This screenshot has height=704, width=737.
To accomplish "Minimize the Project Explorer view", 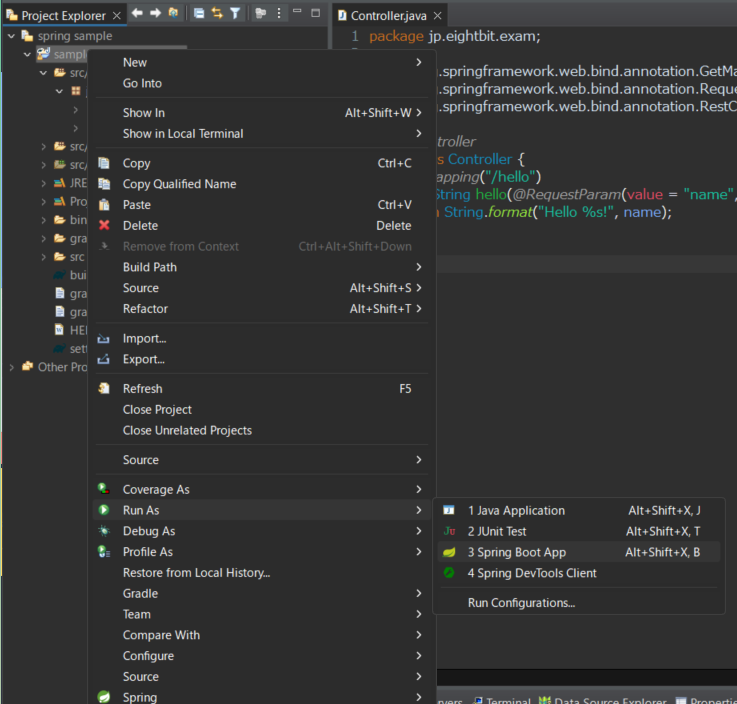I will pos(297,11).
